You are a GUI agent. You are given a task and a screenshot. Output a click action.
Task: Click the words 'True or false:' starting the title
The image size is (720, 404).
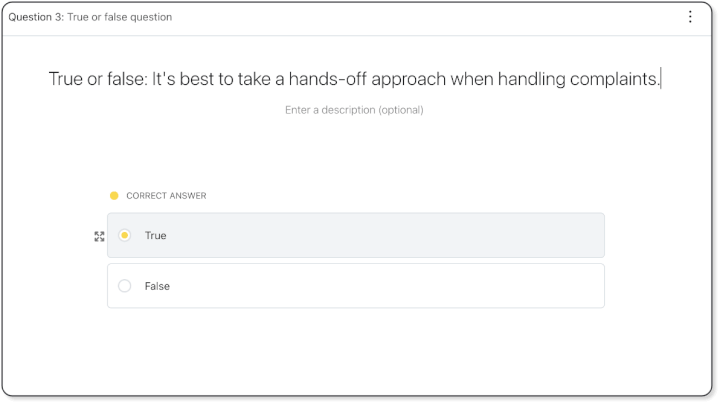click(97, 79)
